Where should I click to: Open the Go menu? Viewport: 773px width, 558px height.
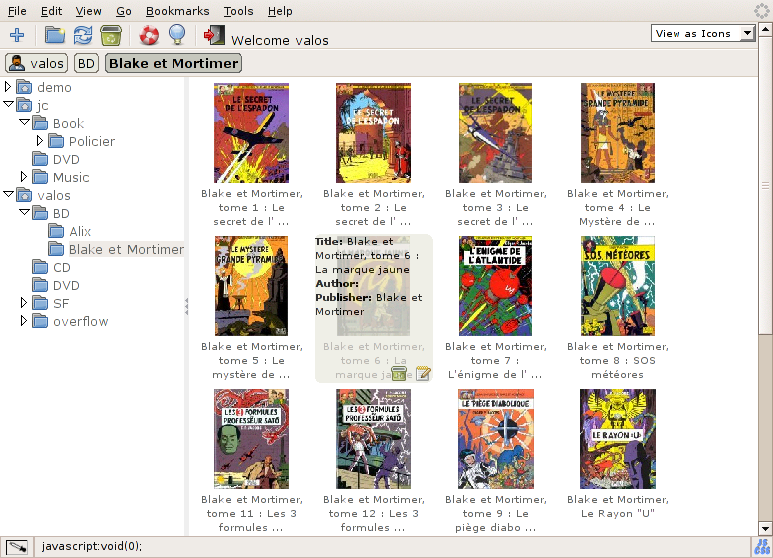pos(124,11)
